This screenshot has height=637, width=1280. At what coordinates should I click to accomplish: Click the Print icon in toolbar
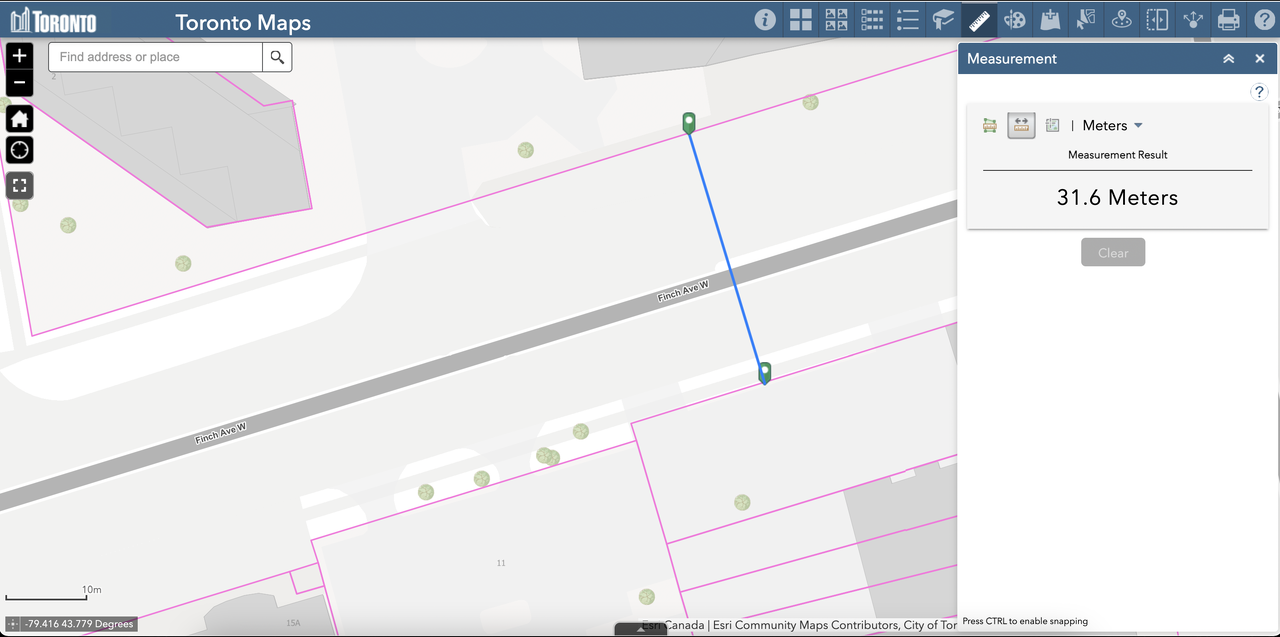coord(1228,20)
